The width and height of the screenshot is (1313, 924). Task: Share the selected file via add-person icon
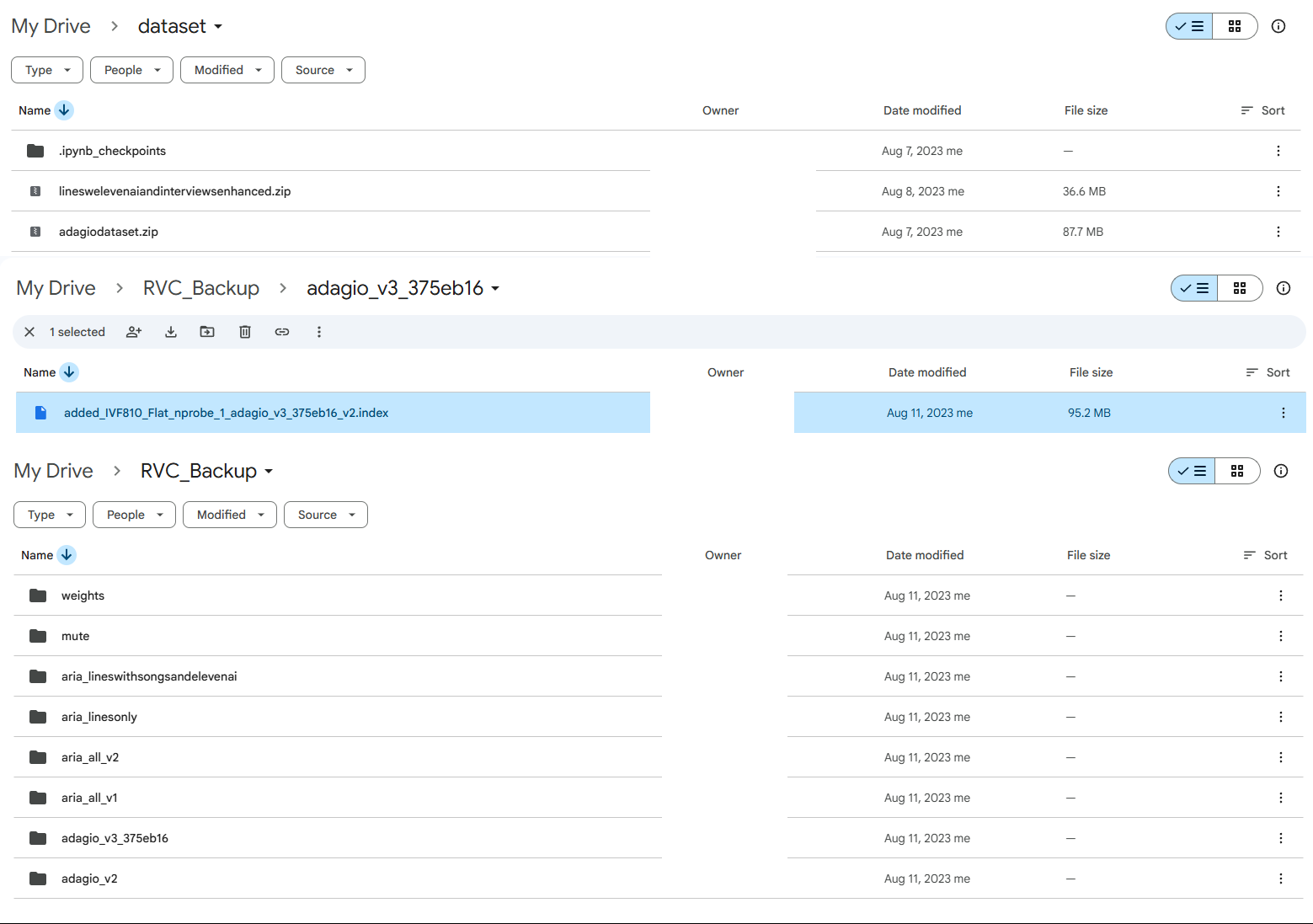134,332
